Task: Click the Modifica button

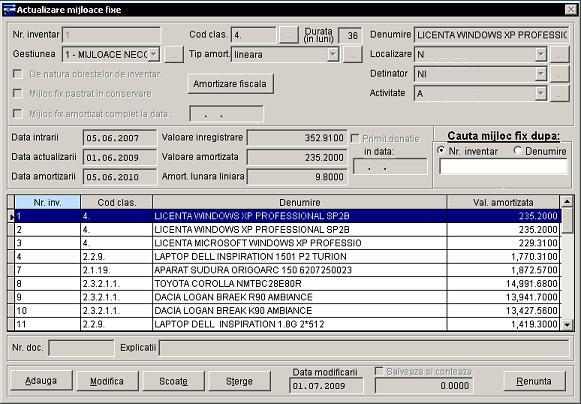Action: coord(107,381)
